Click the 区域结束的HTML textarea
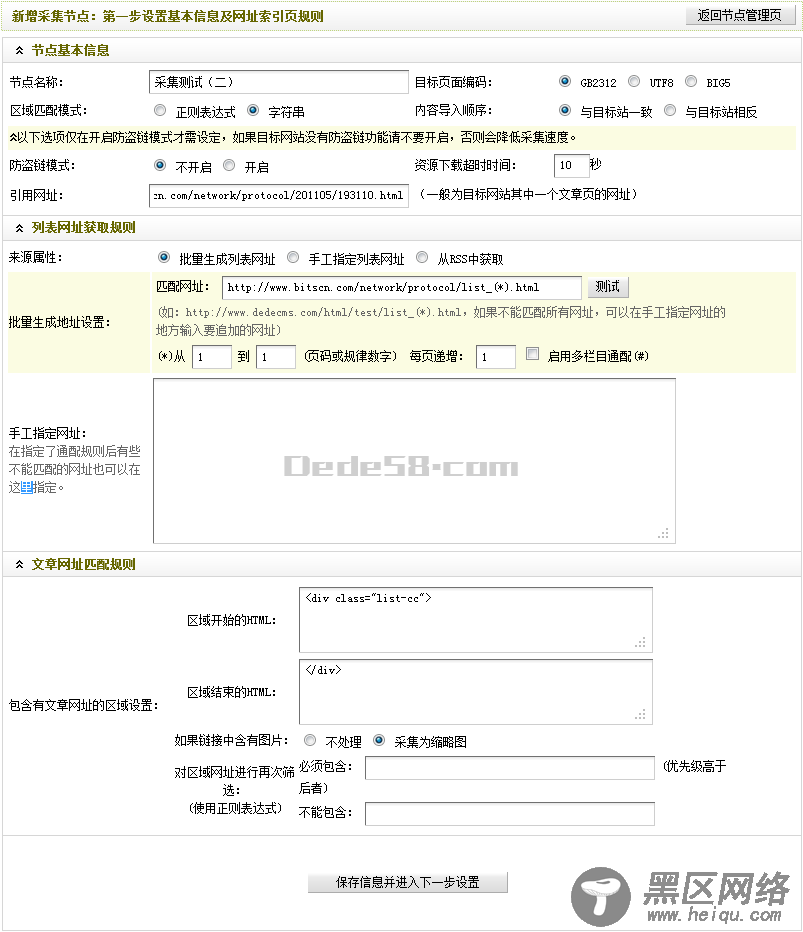This screenshot has width=803, height=932. click(x=475, y=692)
